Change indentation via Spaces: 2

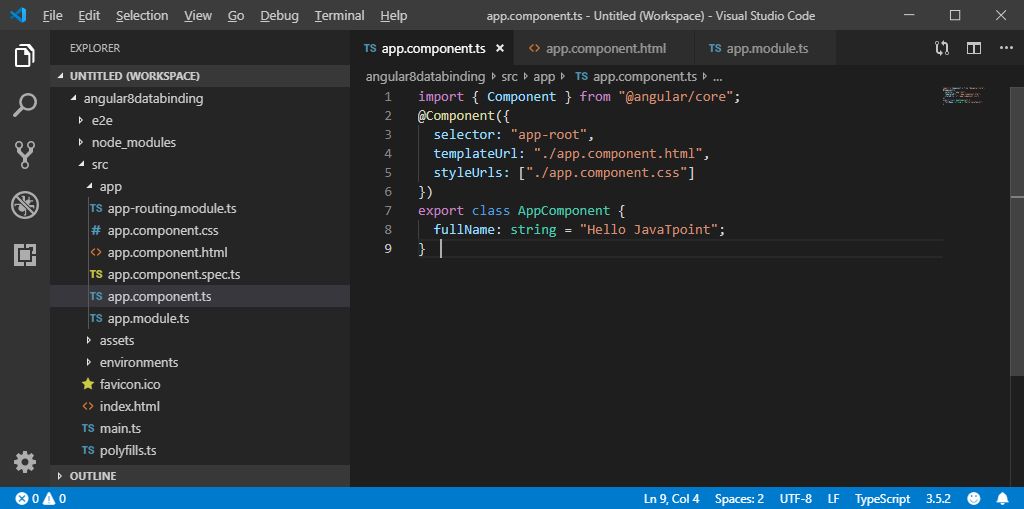[739, 499]
